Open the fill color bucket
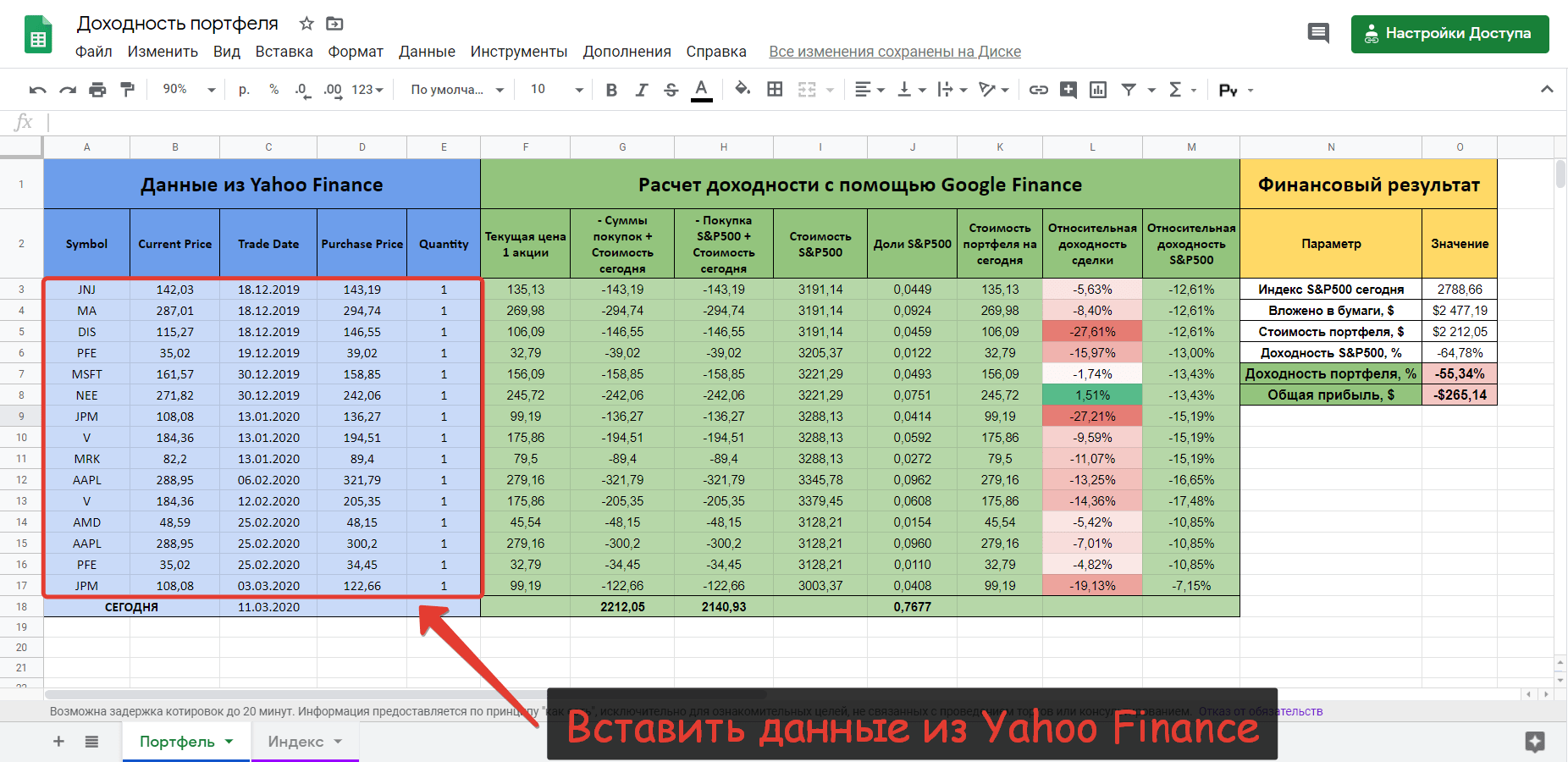 pos(743,89)
